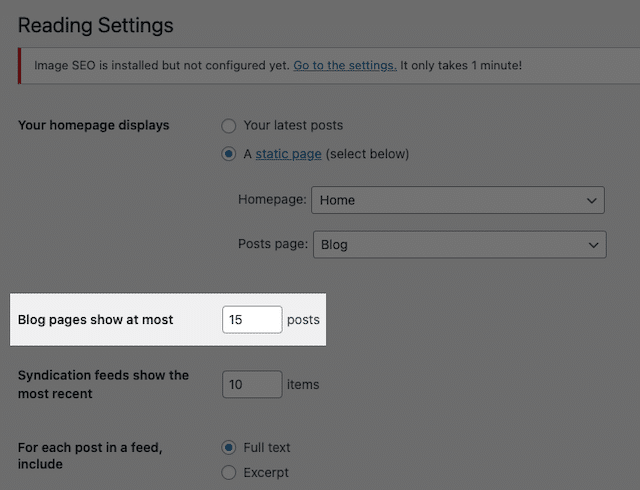Click the "Reading Settings" page title
This screenshot has width=640, height=490.
tap(96, 25)
